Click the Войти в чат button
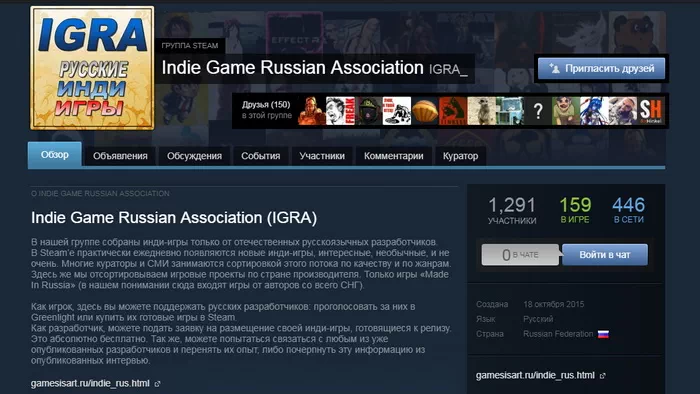 604,255
